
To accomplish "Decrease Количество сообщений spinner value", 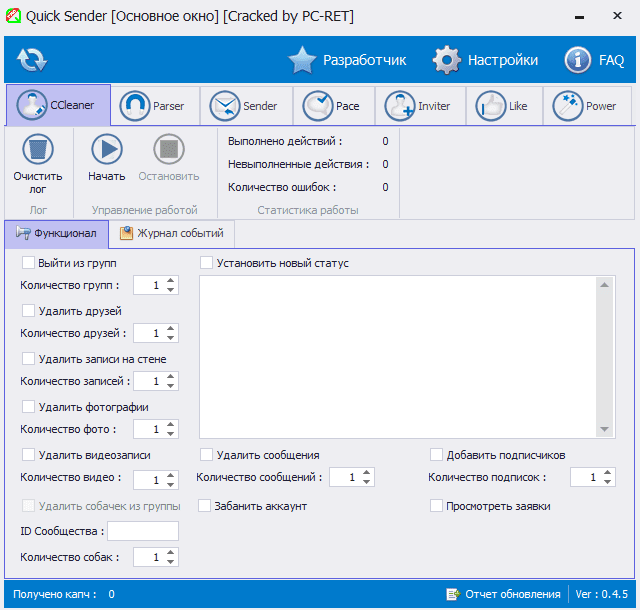I will click(x=367, y=482).
